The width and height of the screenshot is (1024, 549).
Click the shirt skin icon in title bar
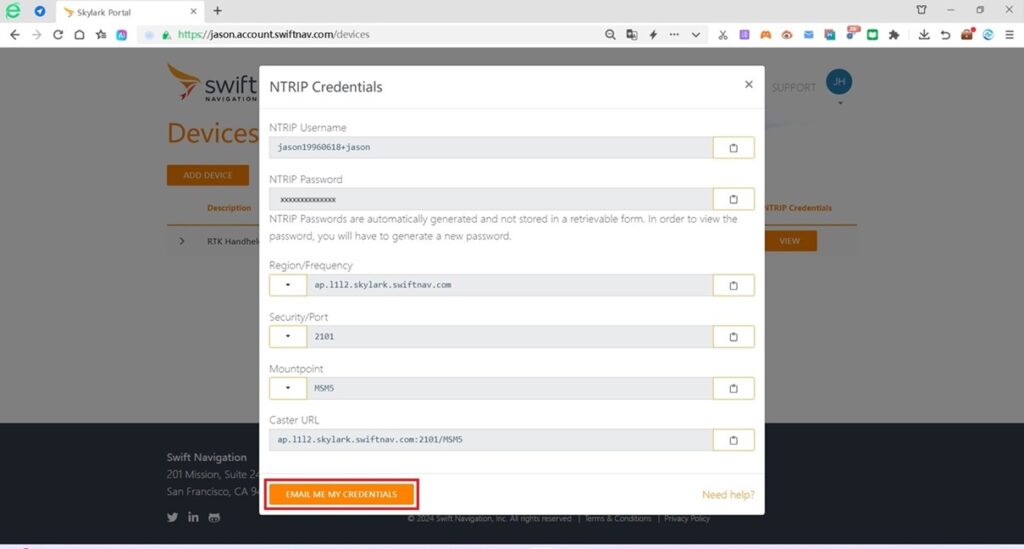click(921, 10)
